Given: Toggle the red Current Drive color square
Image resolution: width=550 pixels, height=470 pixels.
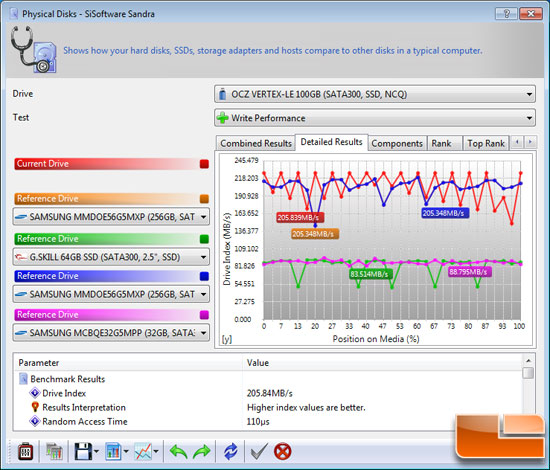Looking at the screenshot, I should (x=204, y=164).
